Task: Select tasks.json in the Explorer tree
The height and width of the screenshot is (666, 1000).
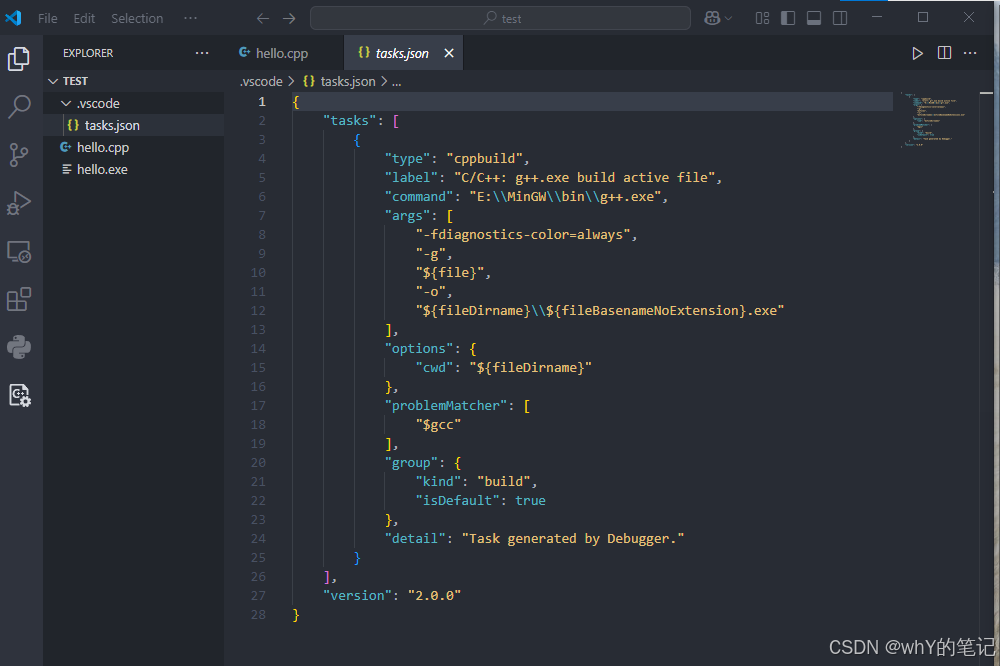Action: pos(133,126)
